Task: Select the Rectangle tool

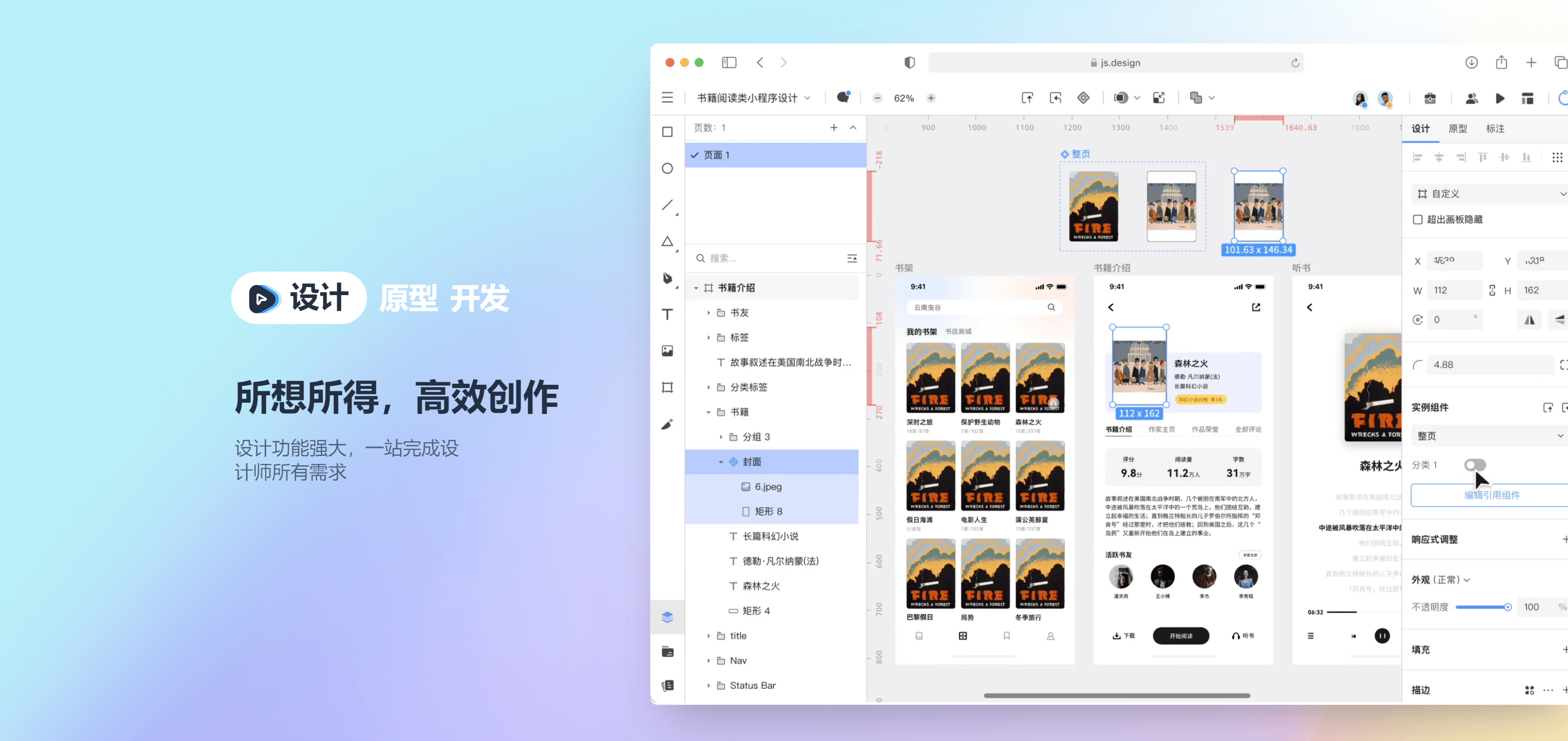Action: (x=668, y=132)
